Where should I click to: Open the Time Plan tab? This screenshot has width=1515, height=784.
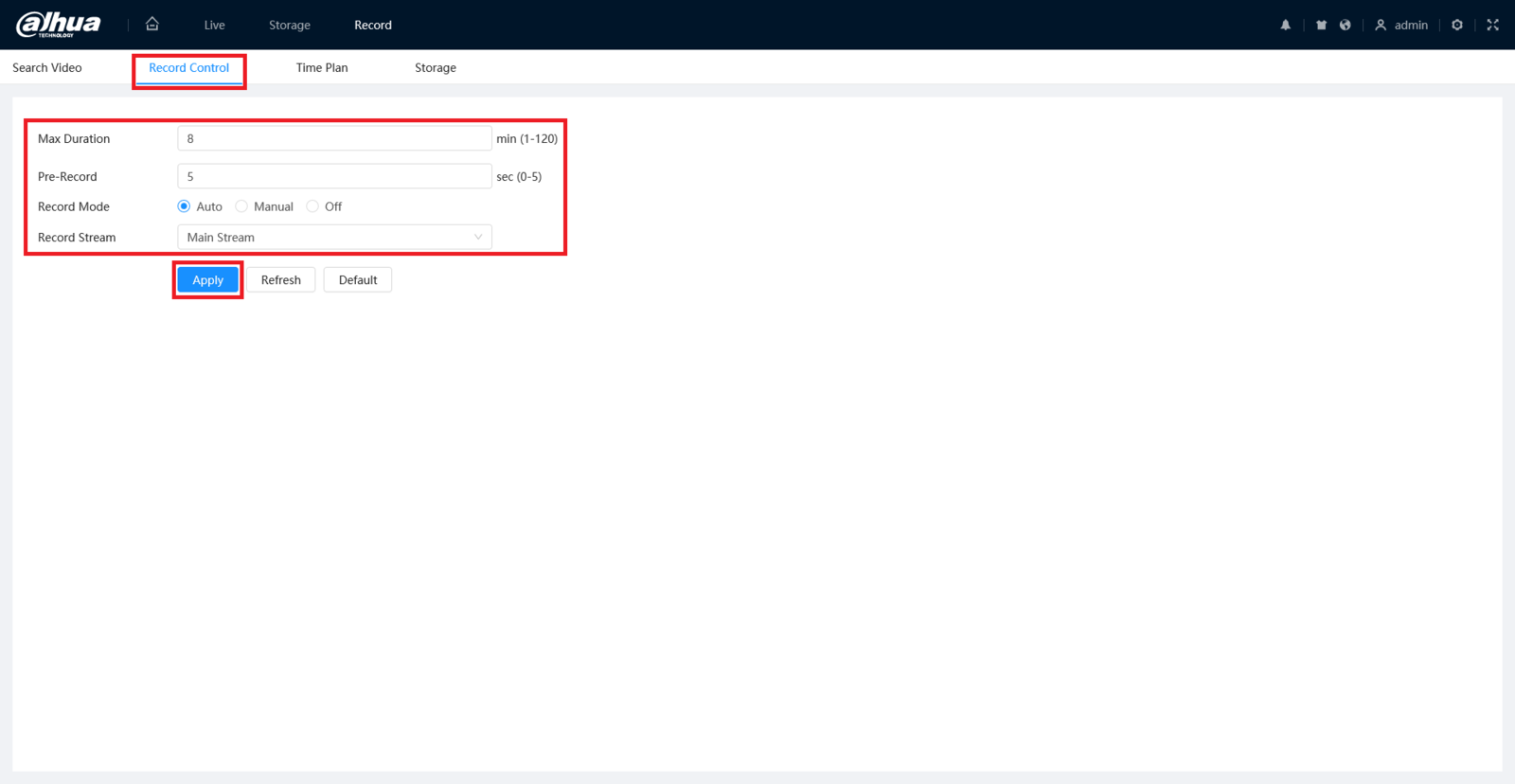322,67
